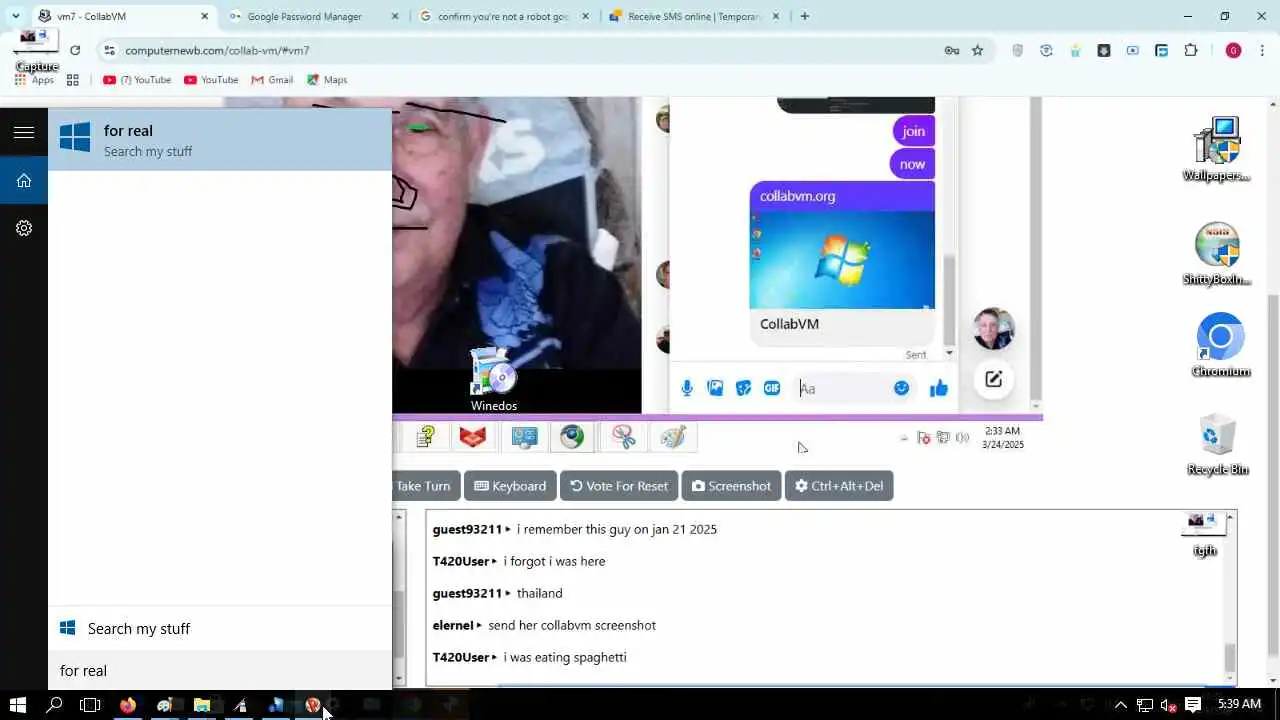1280x720 pixels.
Task: Click the chat message 'i was eating spaghetti'
Action: [x=565, y=657]
